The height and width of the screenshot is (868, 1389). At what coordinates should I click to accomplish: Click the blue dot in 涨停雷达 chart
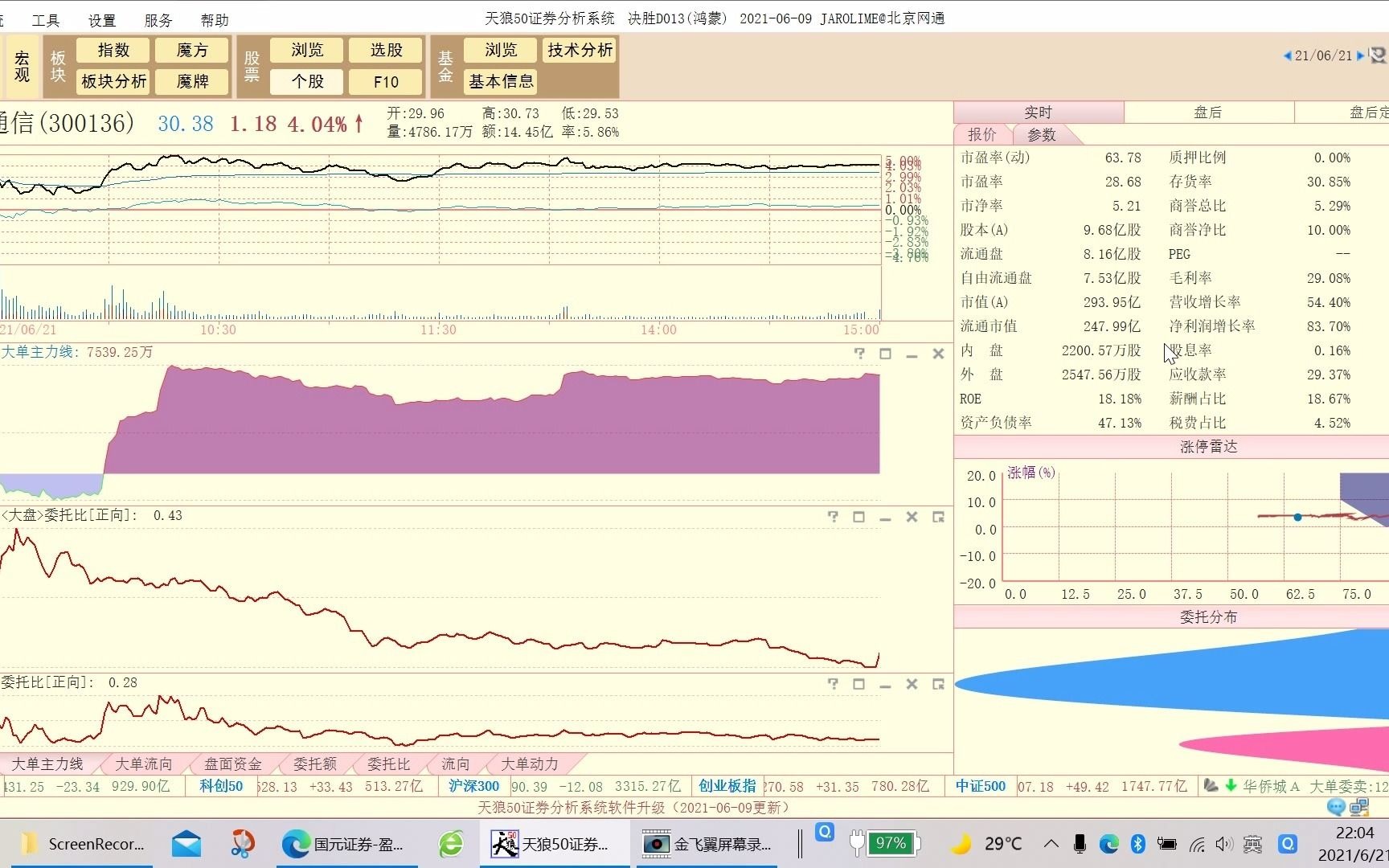coord(1297,517)
